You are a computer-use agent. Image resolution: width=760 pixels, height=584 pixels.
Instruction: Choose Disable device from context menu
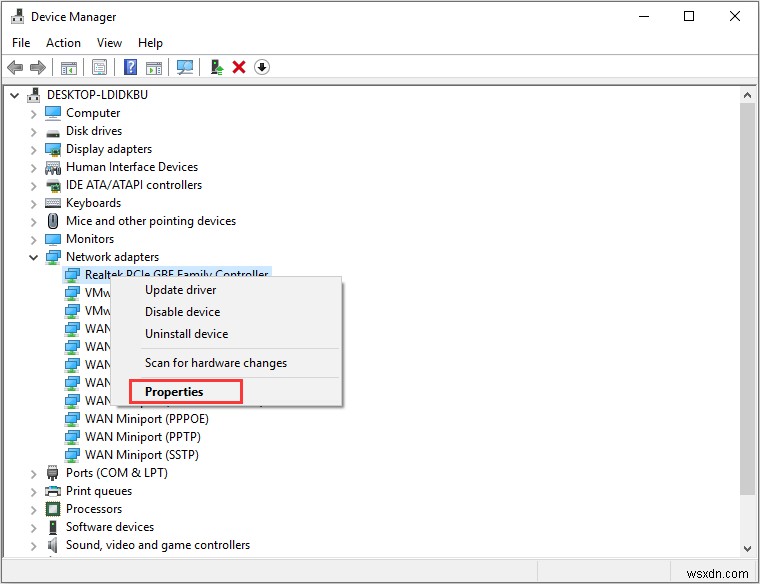point(226,312)
